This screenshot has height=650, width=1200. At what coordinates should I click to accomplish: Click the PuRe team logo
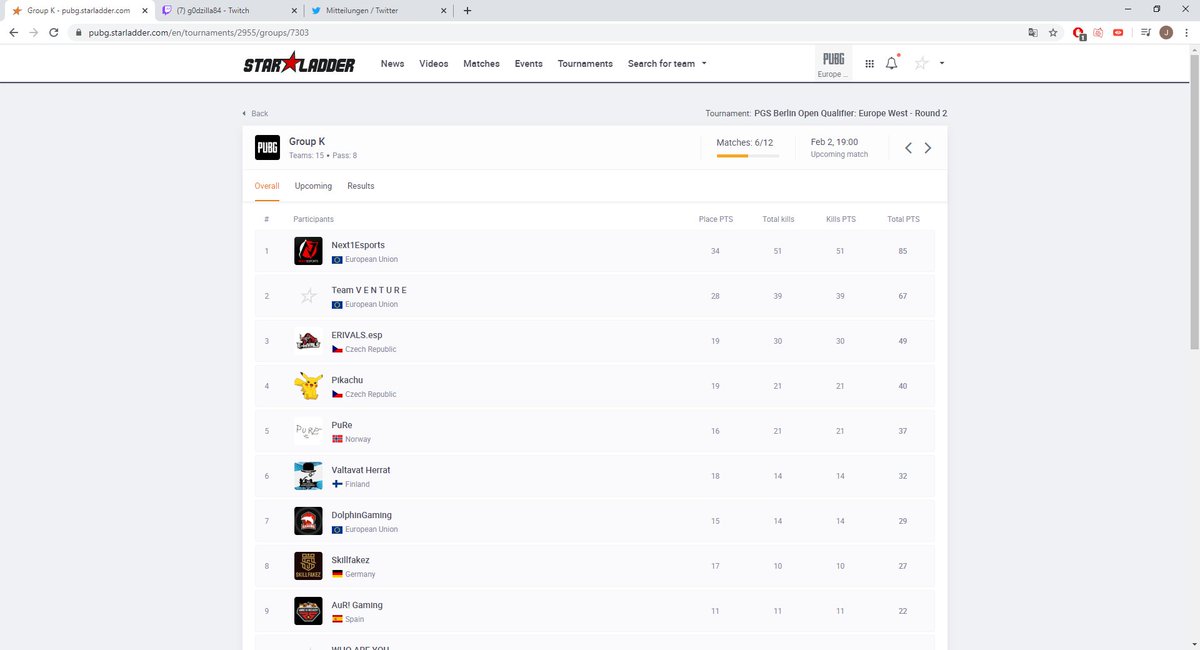(308, 431)
